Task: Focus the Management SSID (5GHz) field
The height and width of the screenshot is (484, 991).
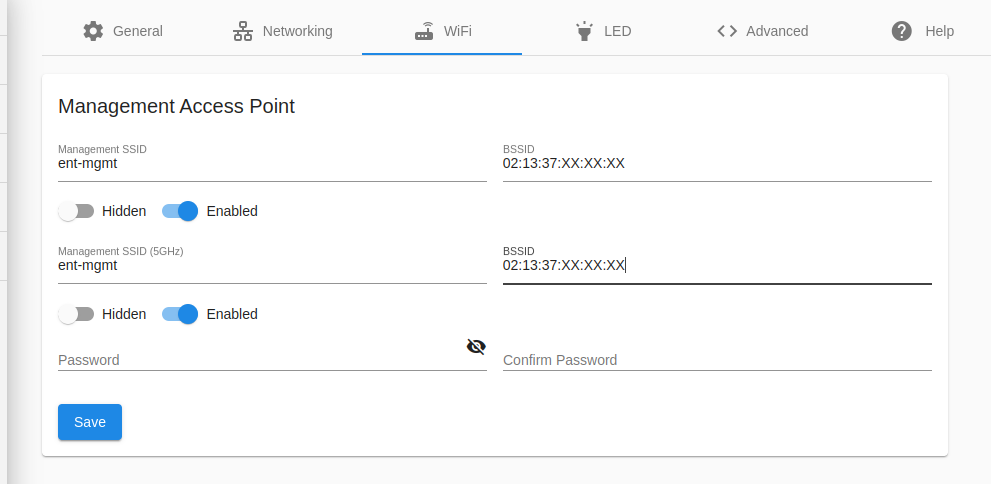Action: 272,266
